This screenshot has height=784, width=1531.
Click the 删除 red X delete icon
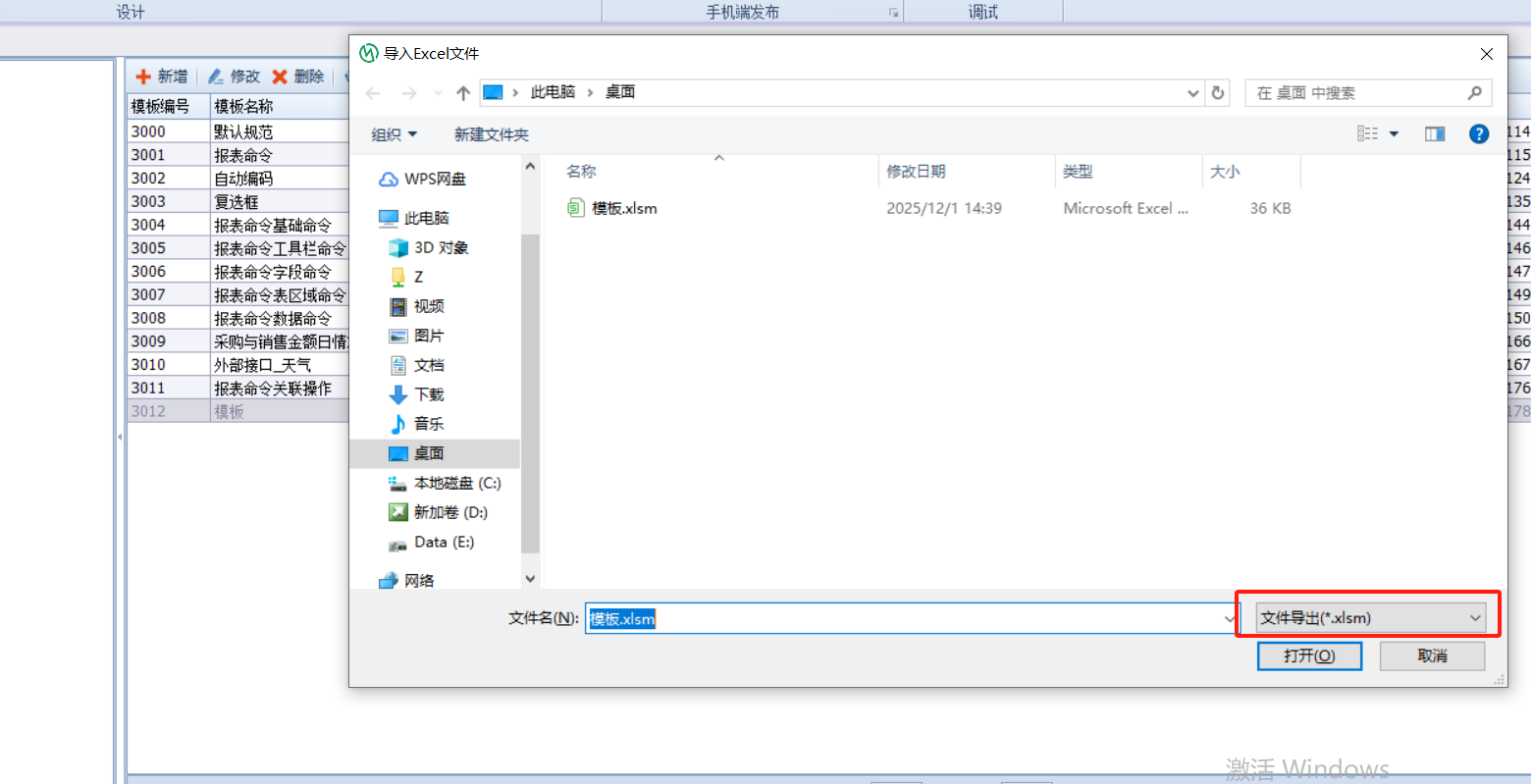(280, 77)
